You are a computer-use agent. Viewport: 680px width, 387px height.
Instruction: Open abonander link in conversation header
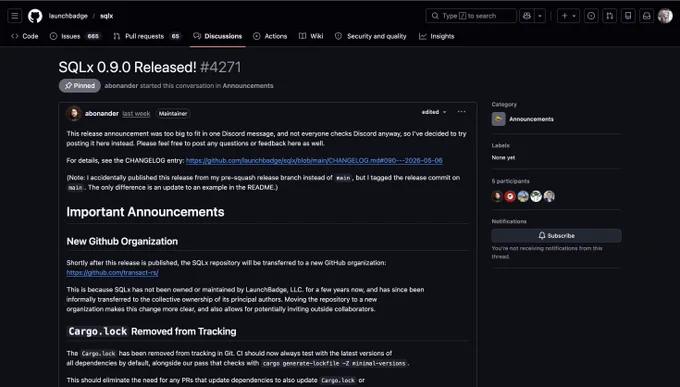[x=121, y=86]
